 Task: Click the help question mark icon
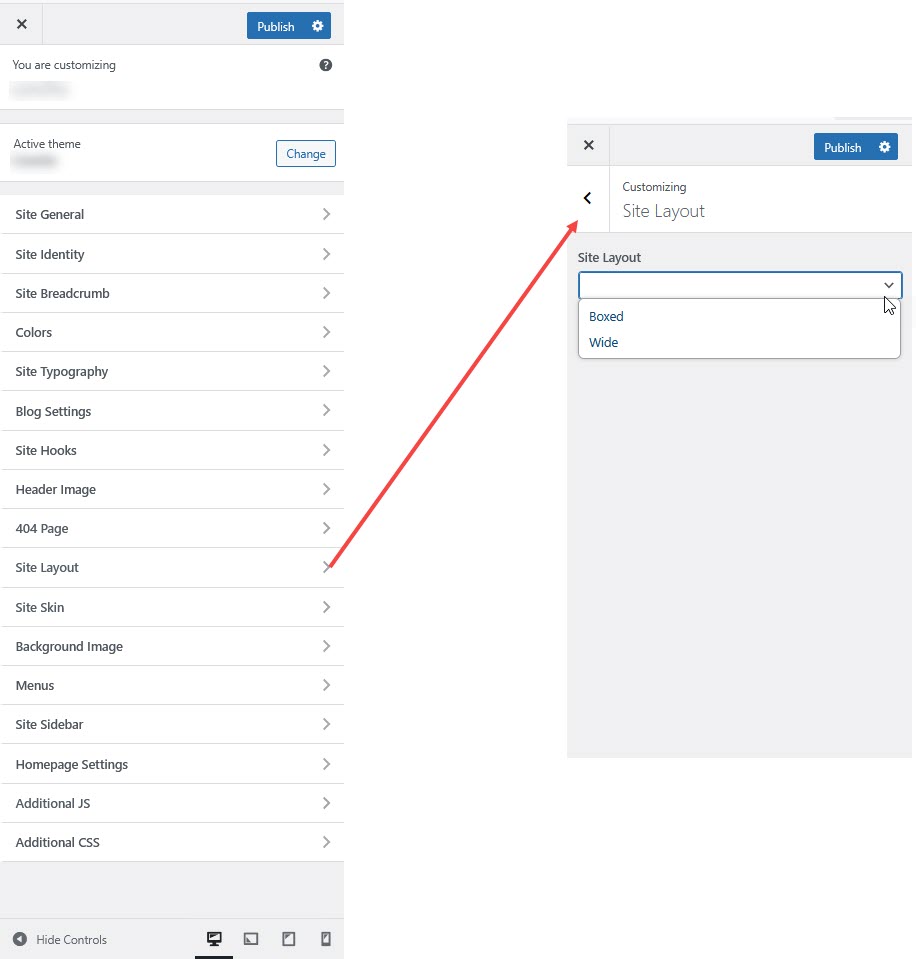[x=325, y=65]
